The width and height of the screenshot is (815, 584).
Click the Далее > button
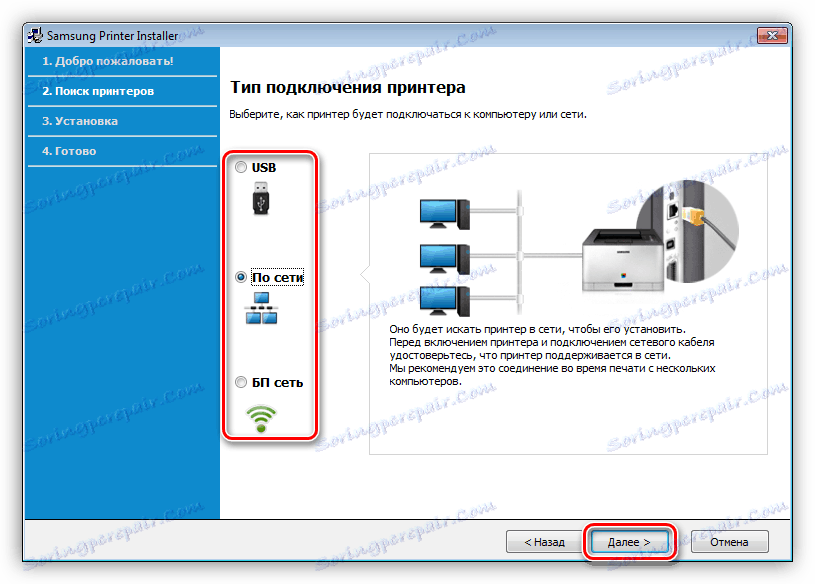pyautogui.click(x=629, y=542)
